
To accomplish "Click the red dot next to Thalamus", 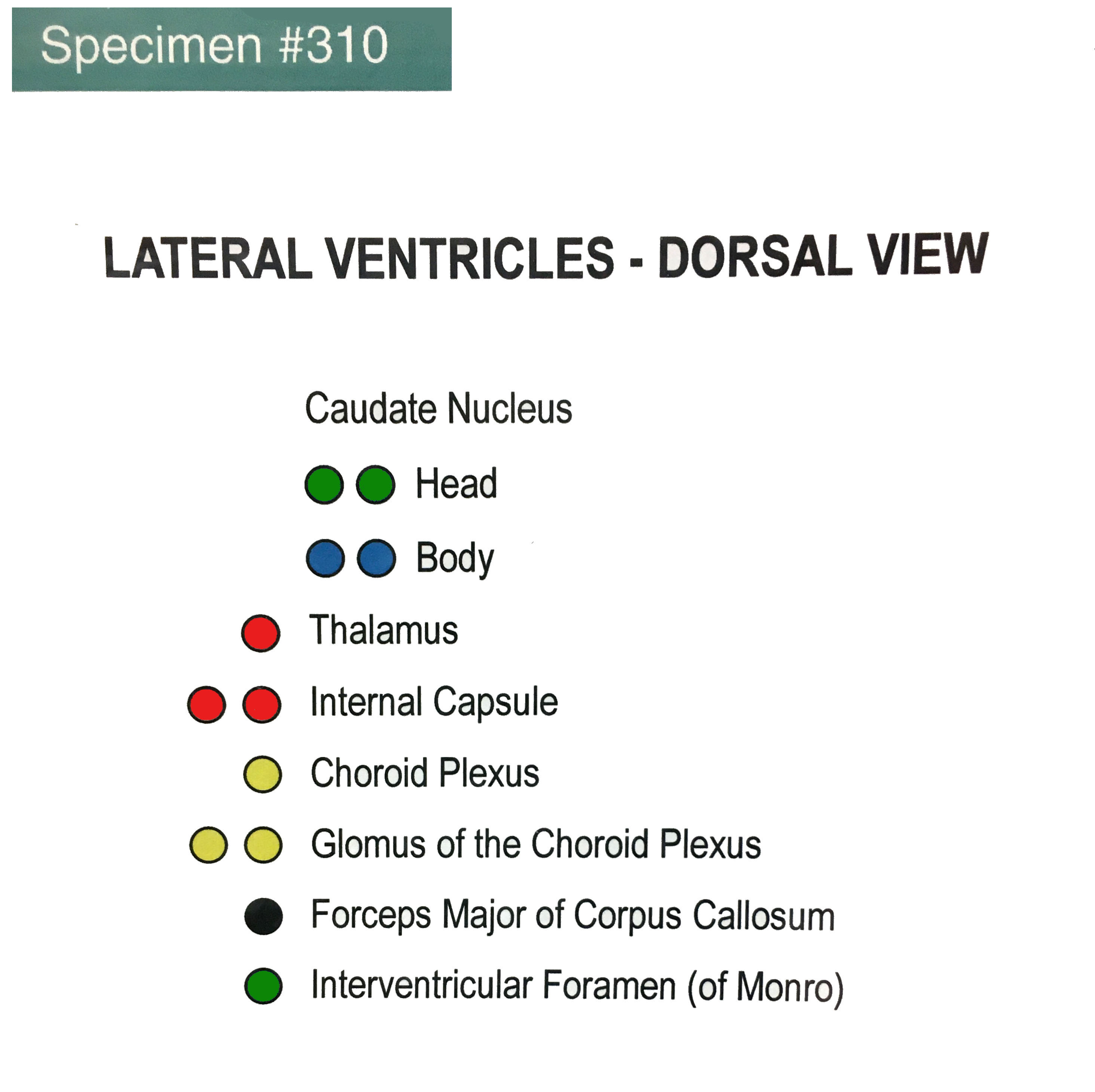I will [261, 633].
